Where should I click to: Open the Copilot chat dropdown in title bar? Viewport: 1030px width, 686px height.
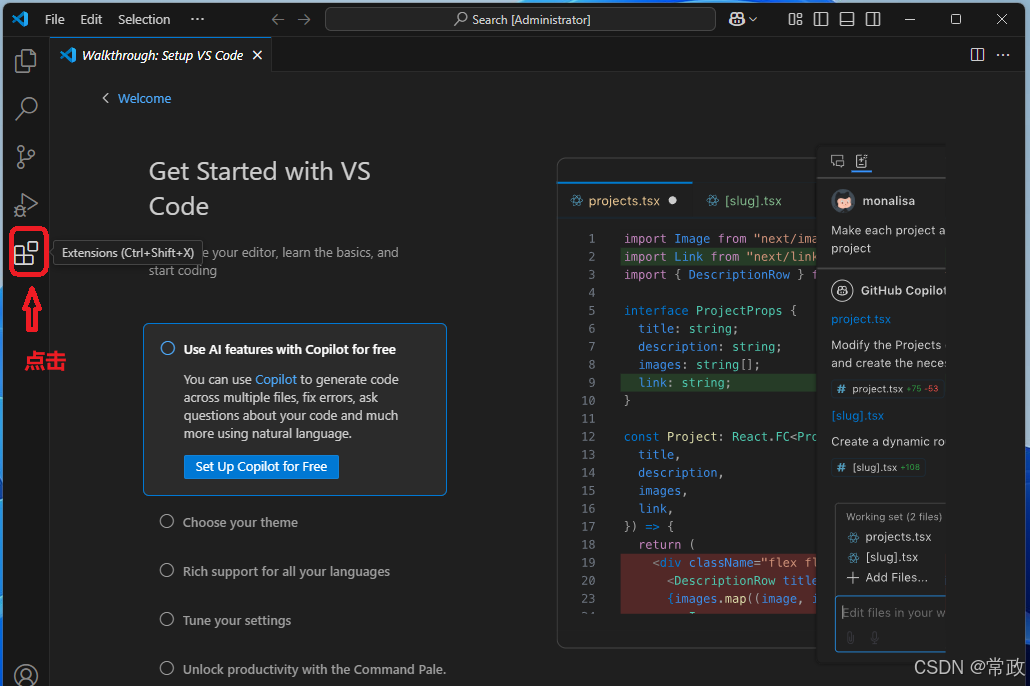(743, 20)
